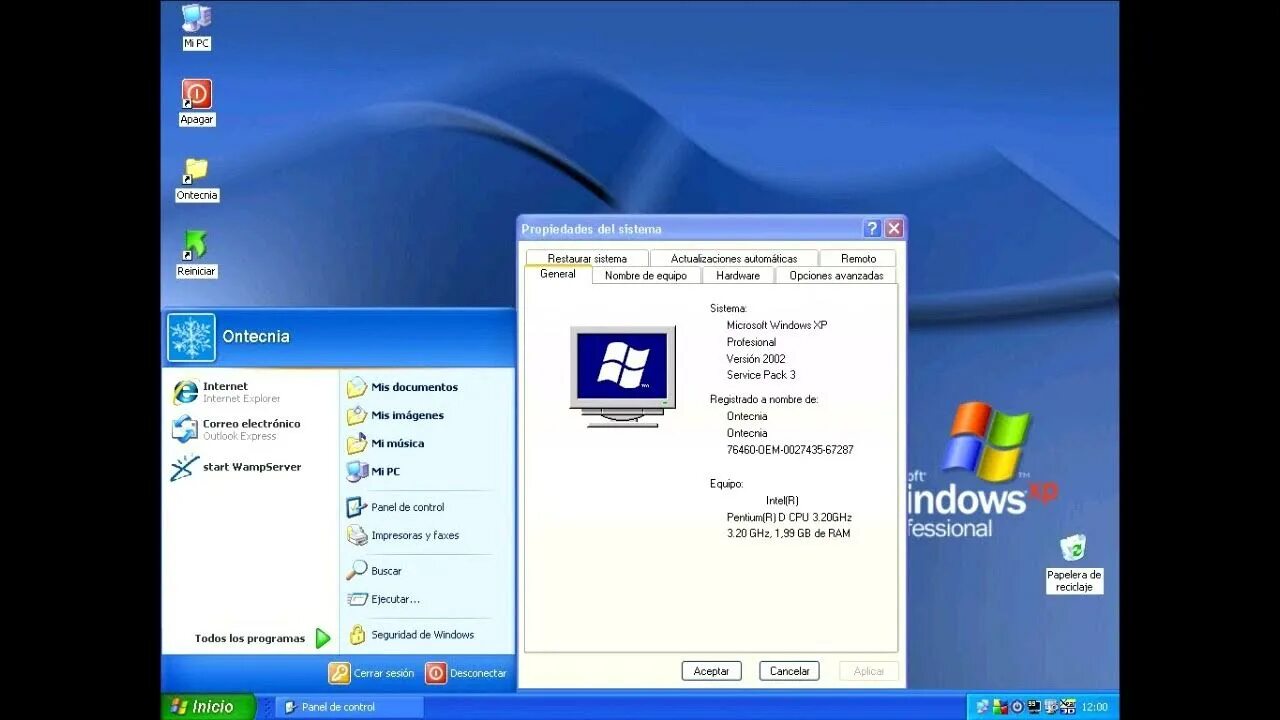
Task: Click the black monitor tray icon
Action: point(1034,706)
